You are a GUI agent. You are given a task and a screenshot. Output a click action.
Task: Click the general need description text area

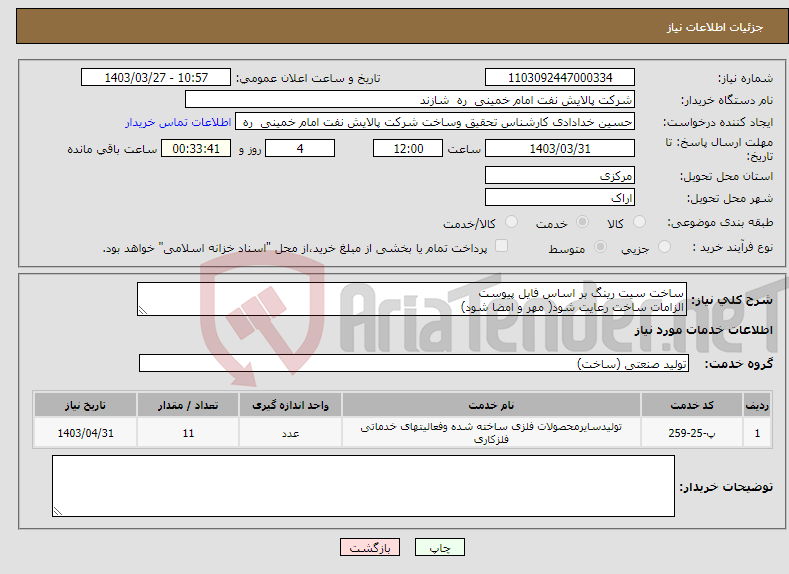[412, 299]
